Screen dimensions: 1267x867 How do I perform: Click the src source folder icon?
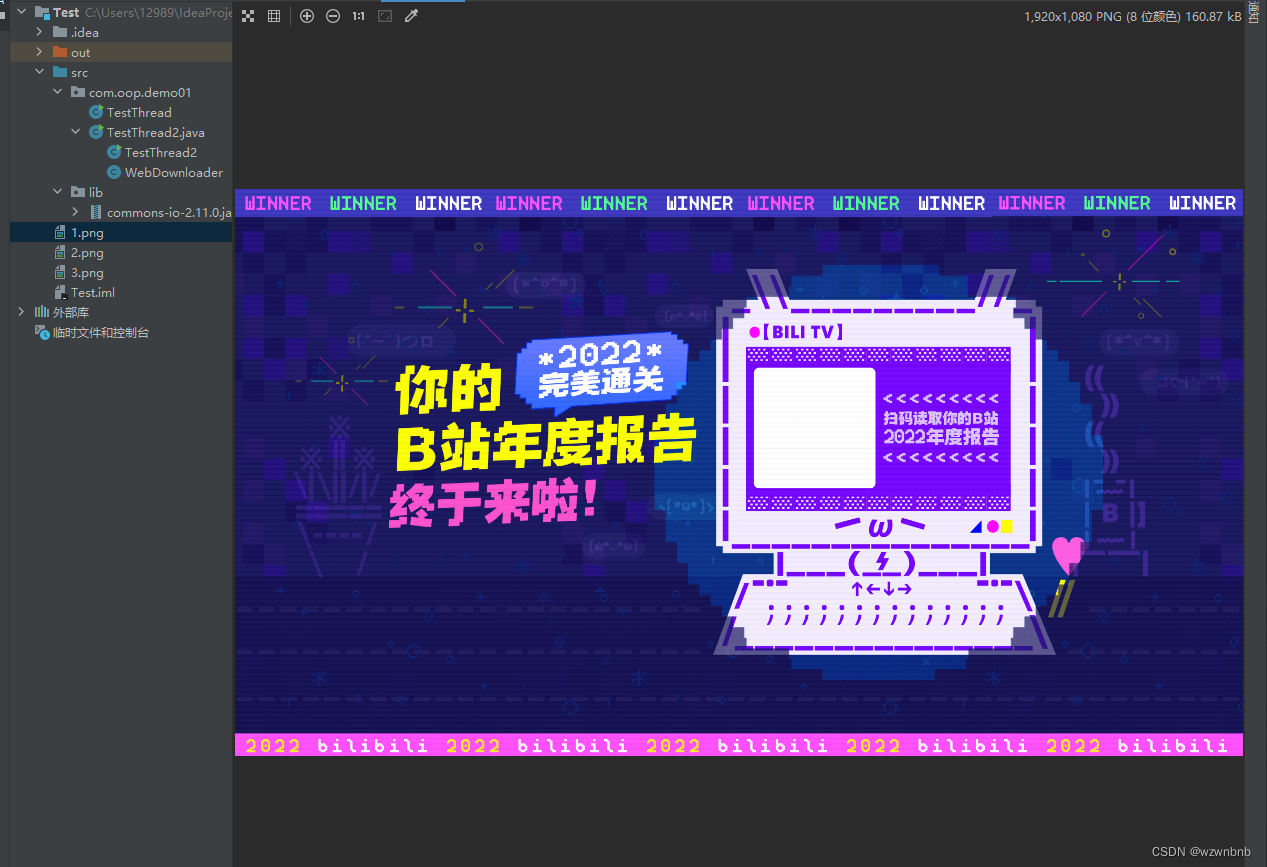point(60,72)
